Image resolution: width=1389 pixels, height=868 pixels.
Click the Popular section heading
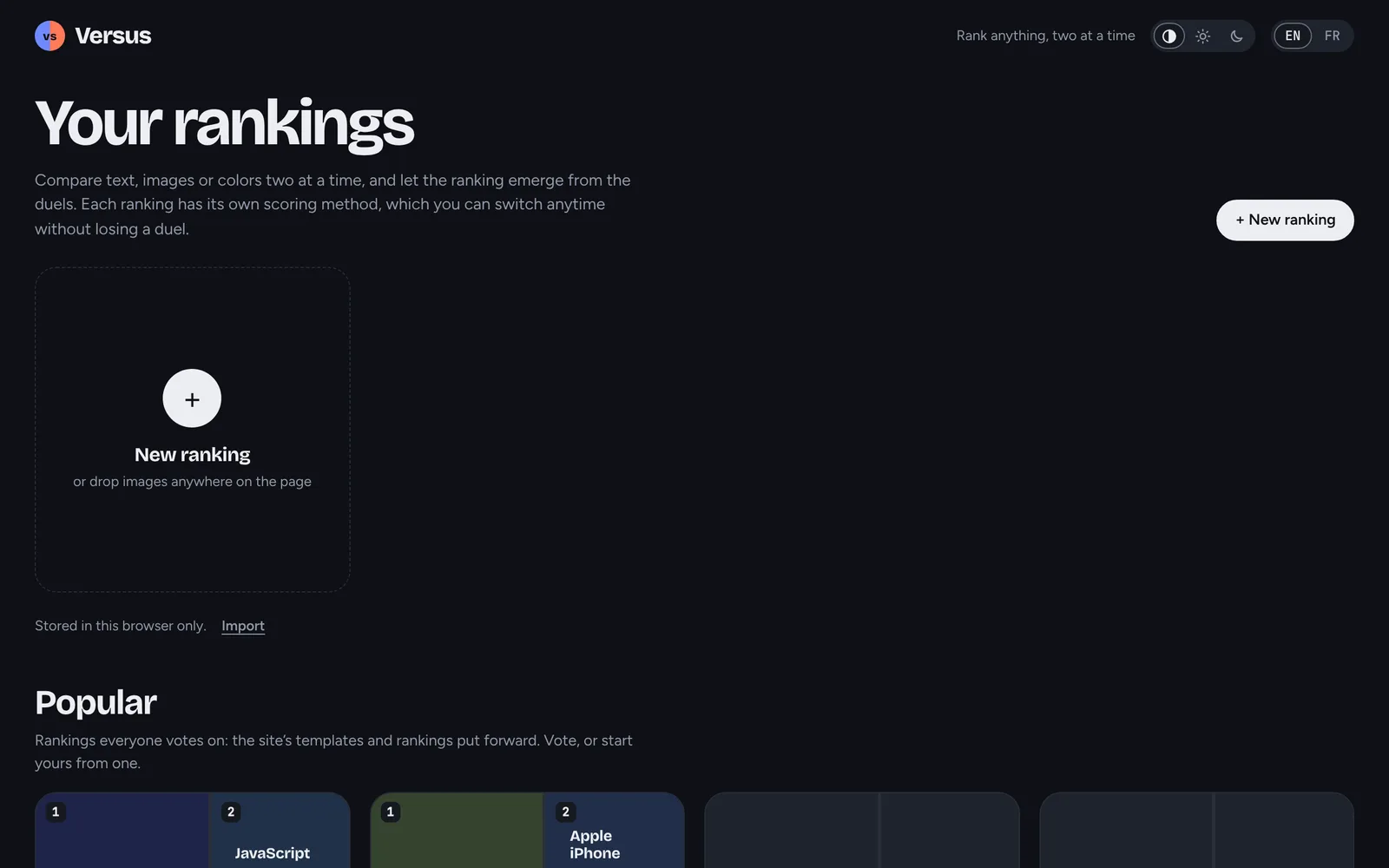95,702
